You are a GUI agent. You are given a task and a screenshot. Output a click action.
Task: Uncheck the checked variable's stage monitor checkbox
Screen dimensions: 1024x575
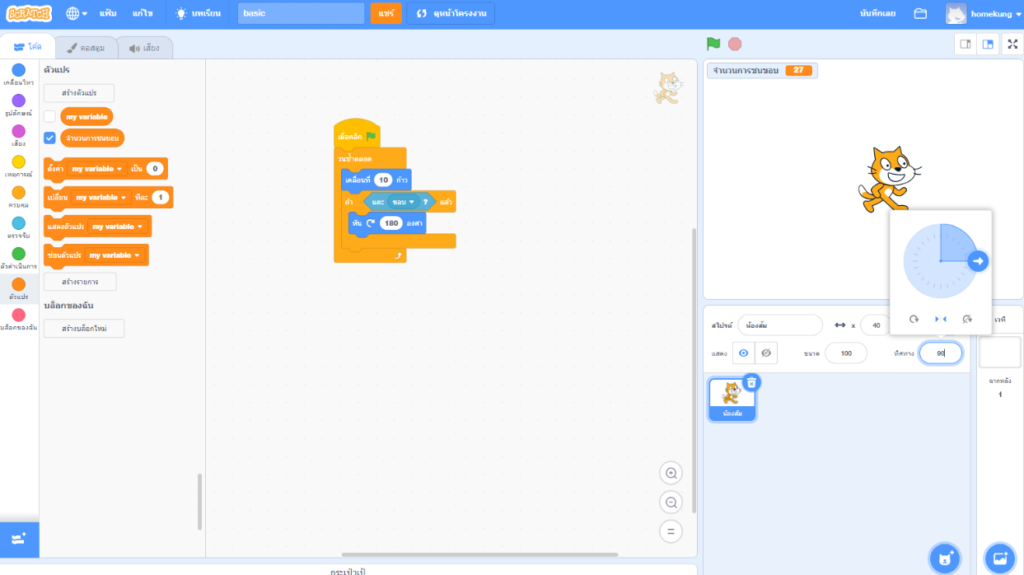pos(50,138)
